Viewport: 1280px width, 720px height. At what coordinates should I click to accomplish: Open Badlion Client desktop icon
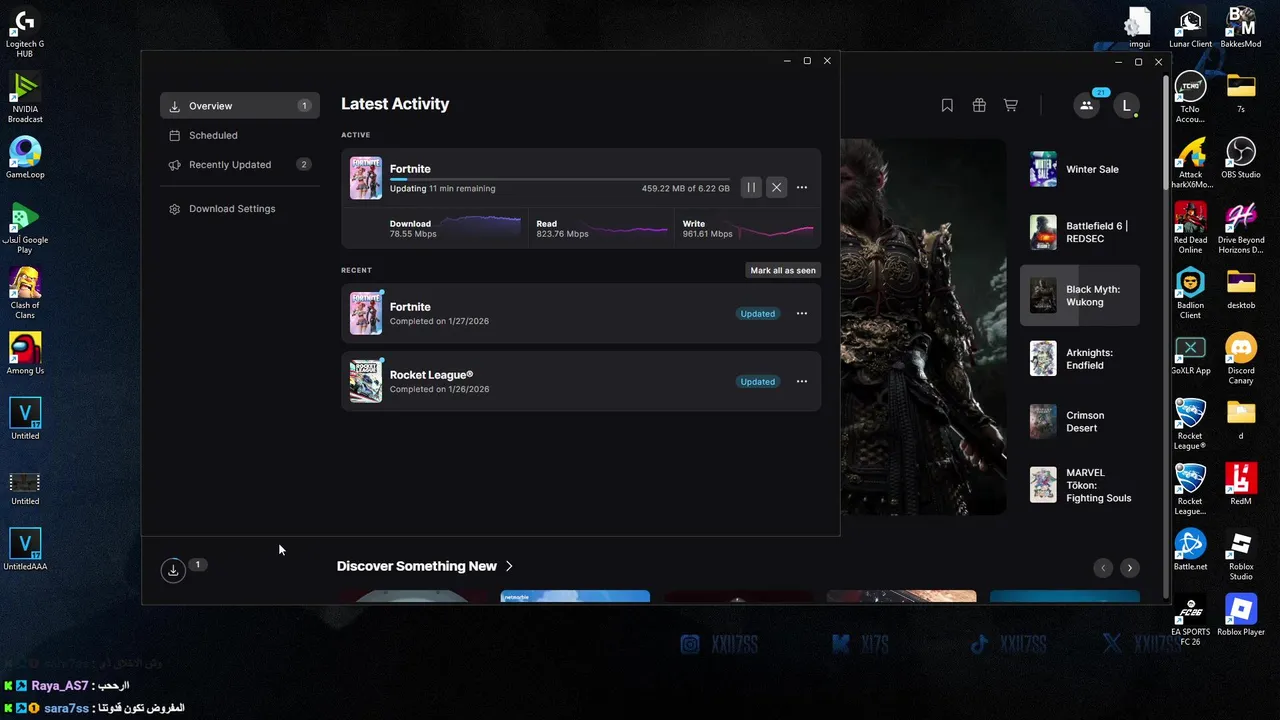click(1190, 293)
